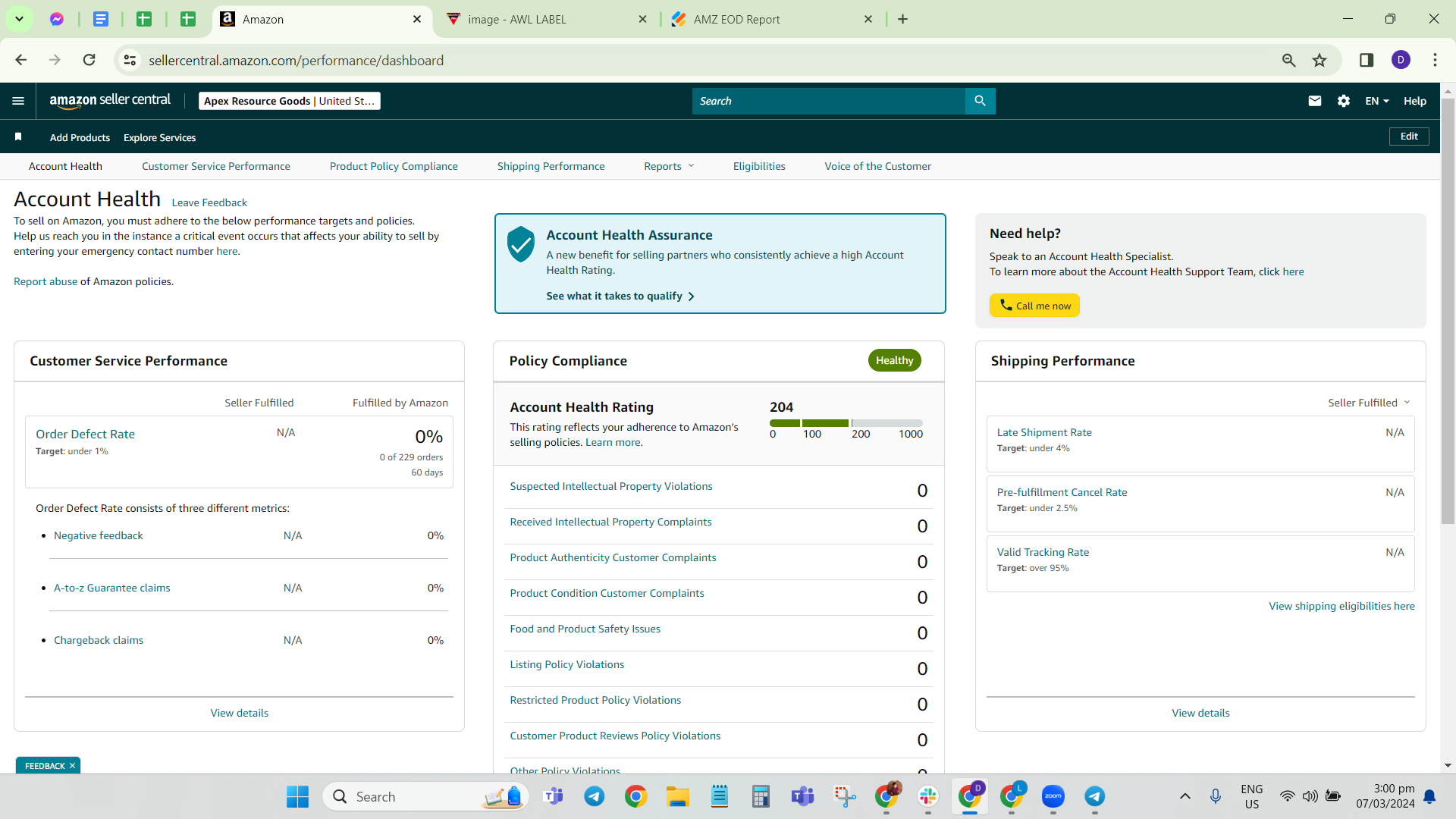Click the Windows taskbar Search box

click(x=426, y=796)
